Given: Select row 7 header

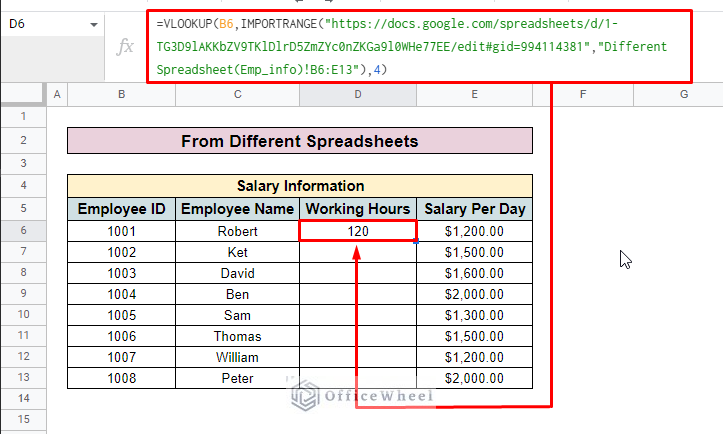Looking at the screenshot, I should [24, 252].
